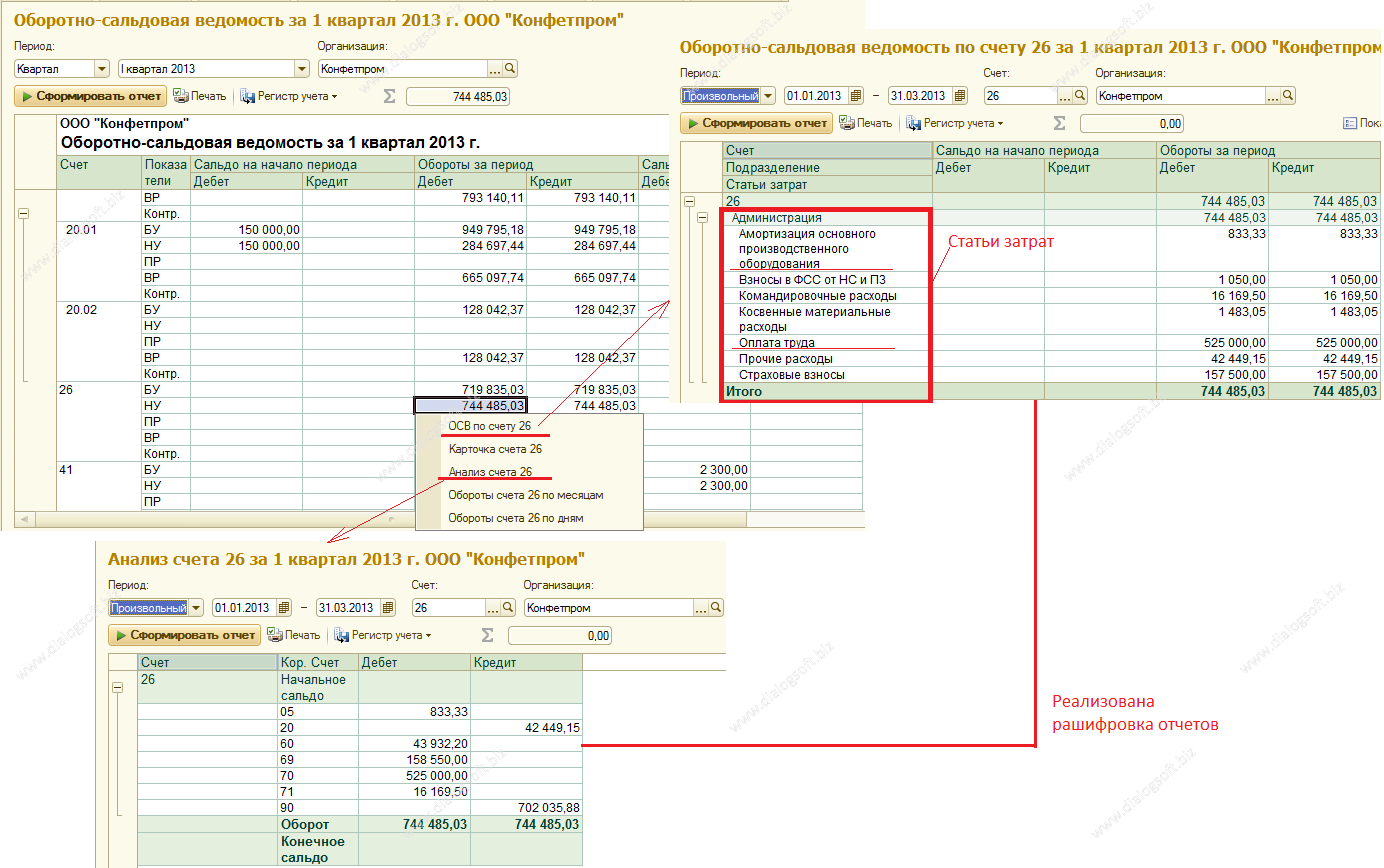Image resolution: width=1384 pixels, height=868 pixels.
Task: Click Регистр учета icon in Анализ счета 26 window
Action: tap(342, 635)
